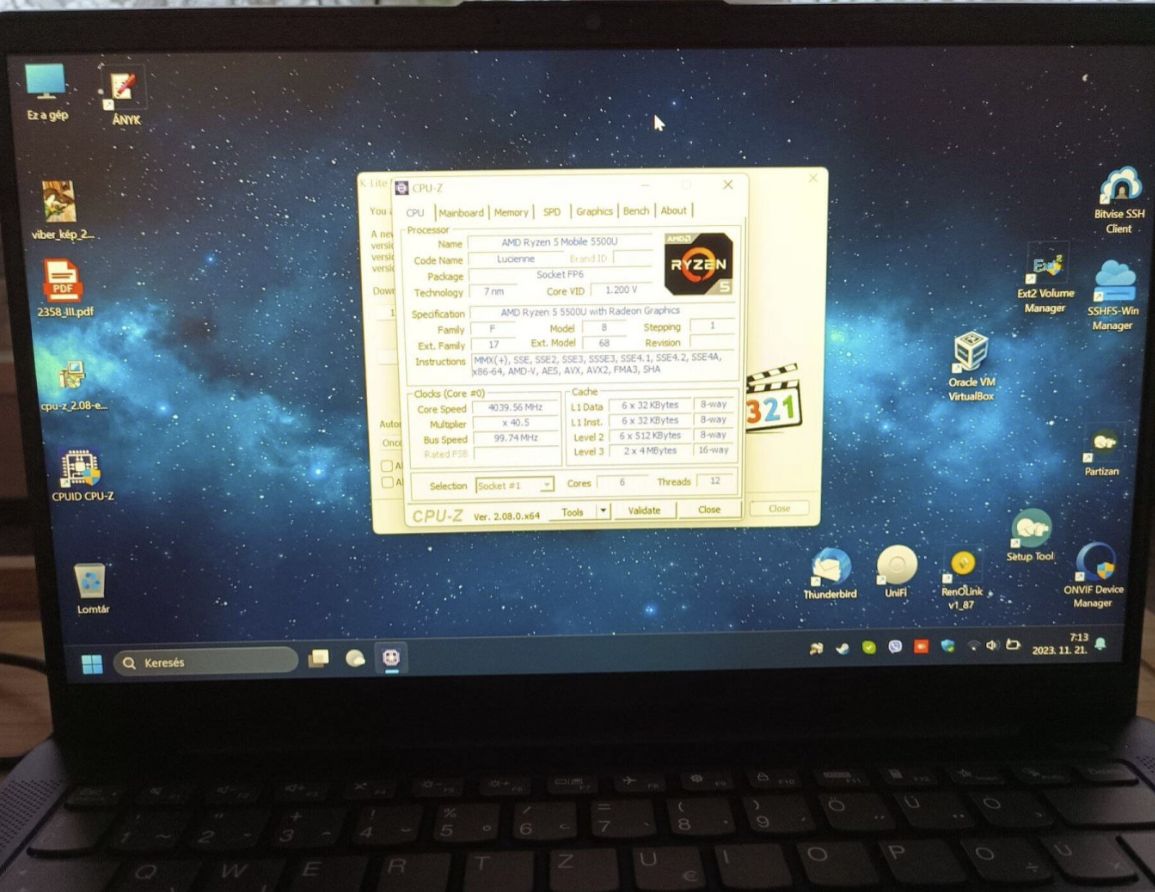The image size is (1155, 892).
Task: Open the folder icon on the taskbar
Action: click(x=319, y=659)
